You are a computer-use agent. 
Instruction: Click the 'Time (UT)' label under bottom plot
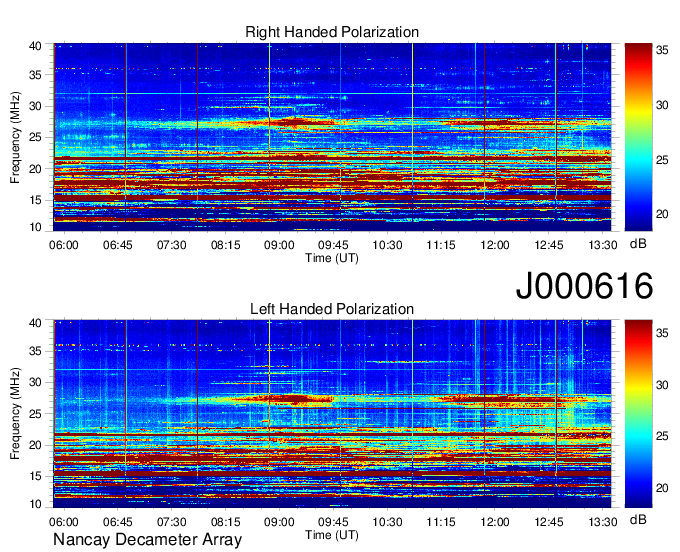click(x=332, y=535)
